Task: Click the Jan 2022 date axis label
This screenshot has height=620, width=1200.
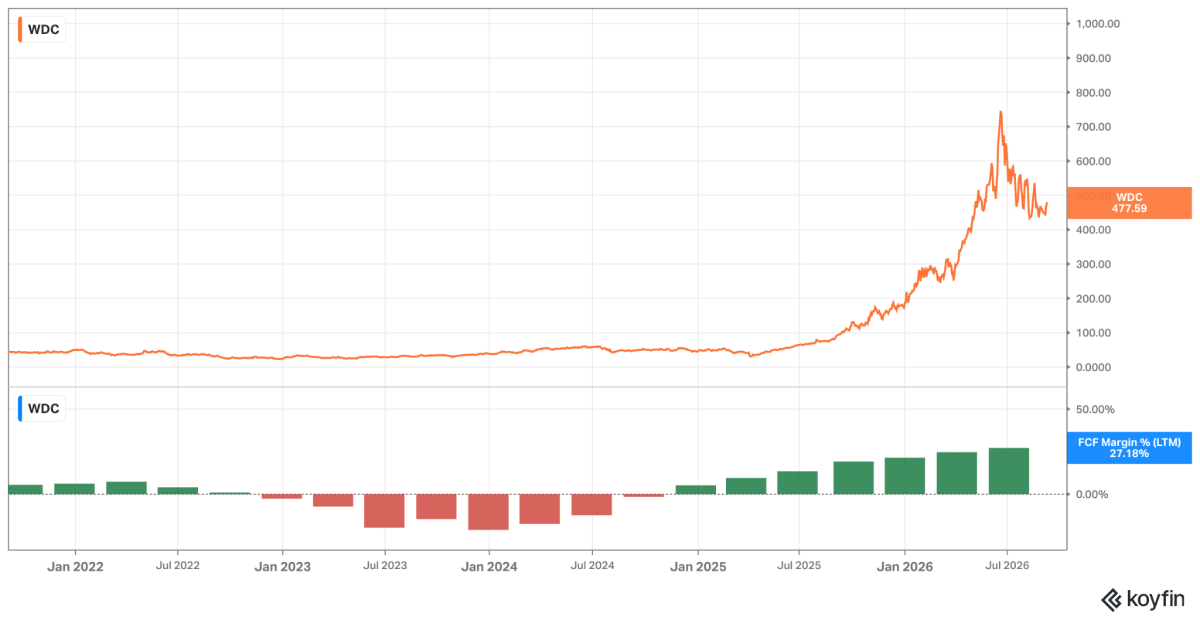Action: coord(75,566)
